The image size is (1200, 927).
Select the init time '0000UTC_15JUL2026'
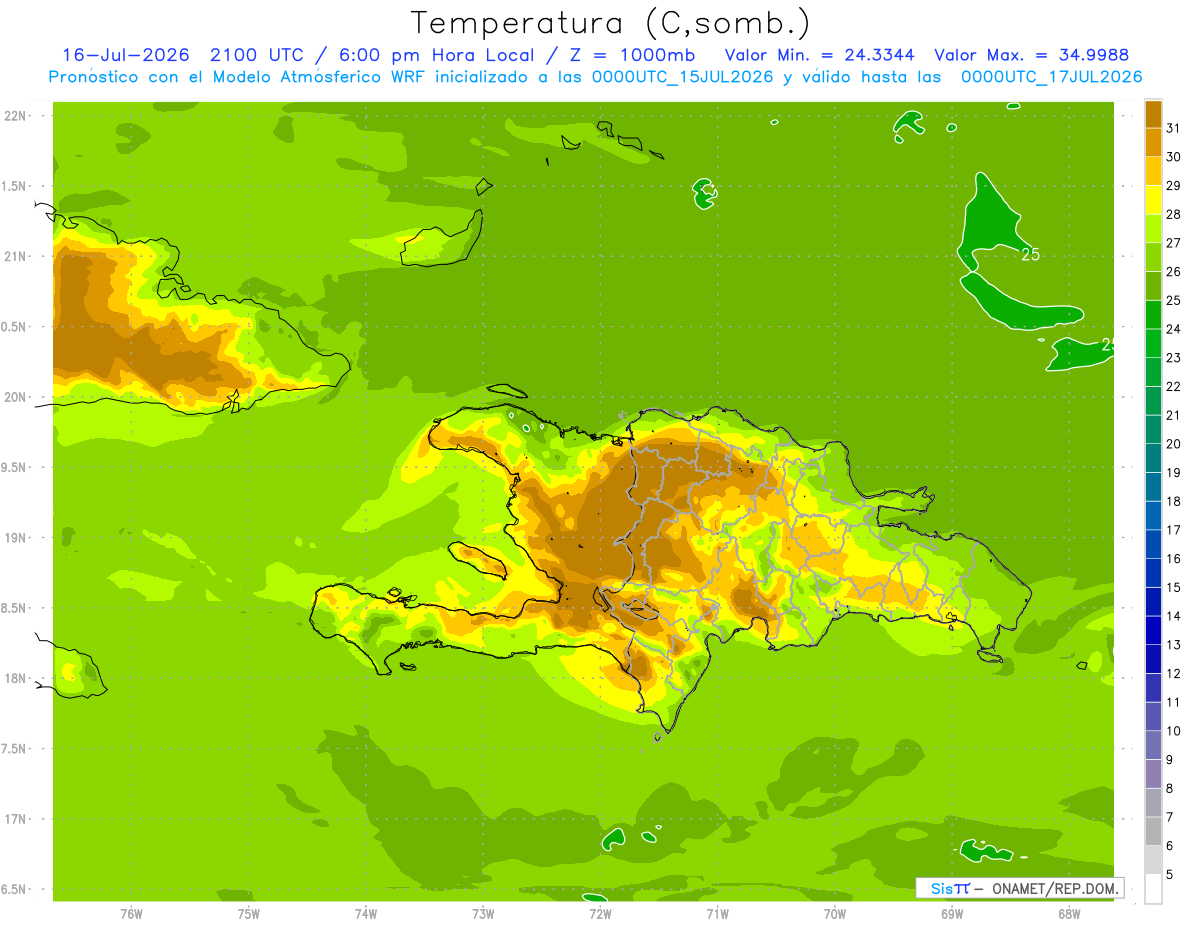pyautogui.click(x=683, y=77)
